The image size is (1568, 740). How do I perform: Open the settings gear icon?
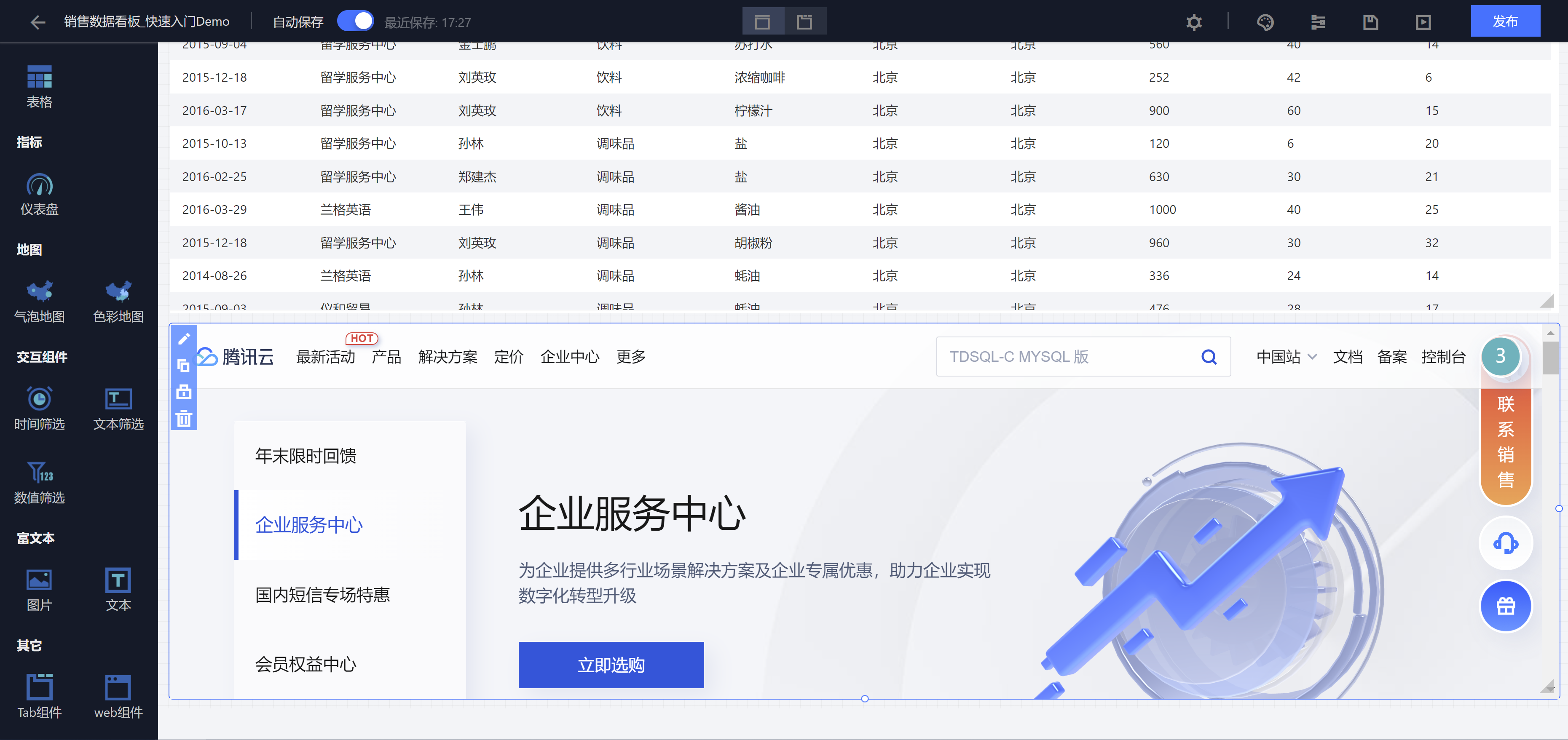[x=1194, y=22]
